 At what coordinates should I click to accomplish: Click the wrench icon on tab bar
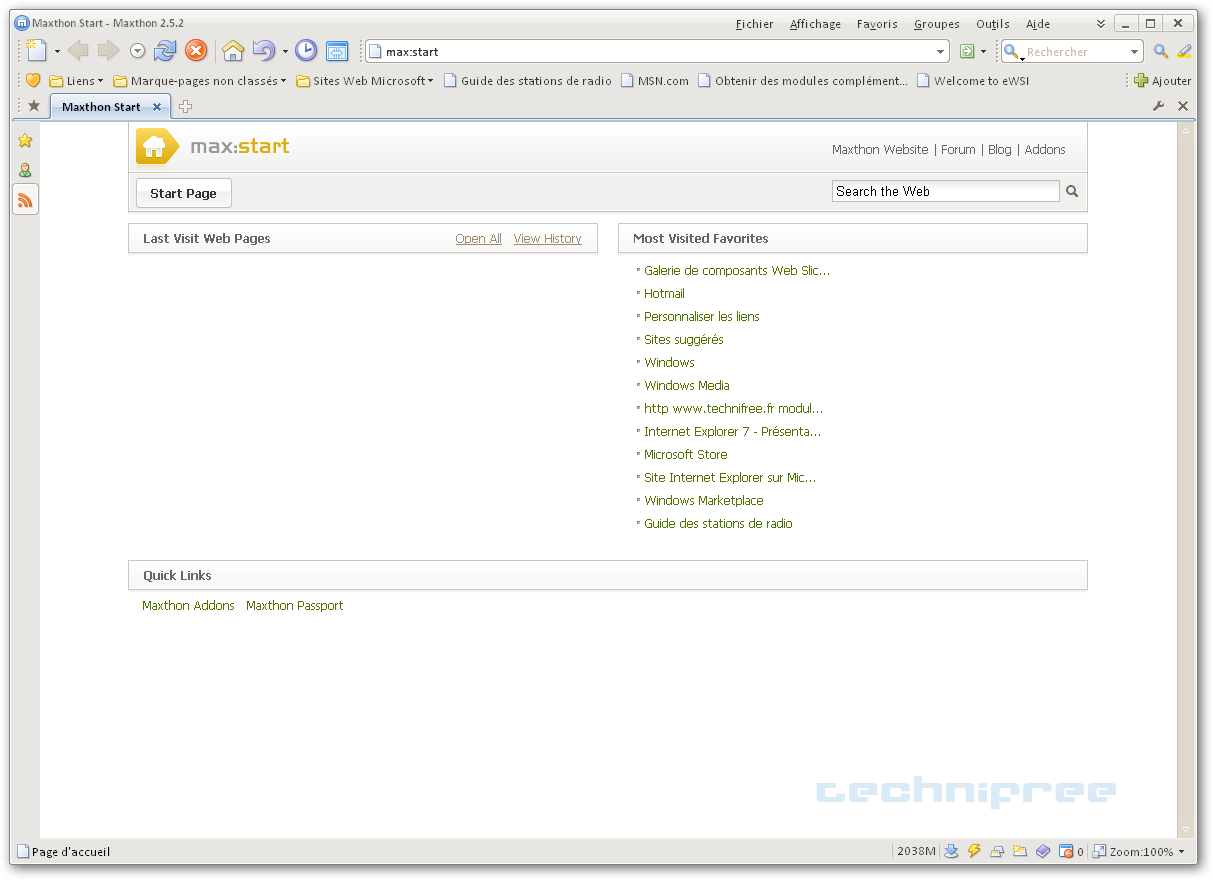pos(1159,106)
